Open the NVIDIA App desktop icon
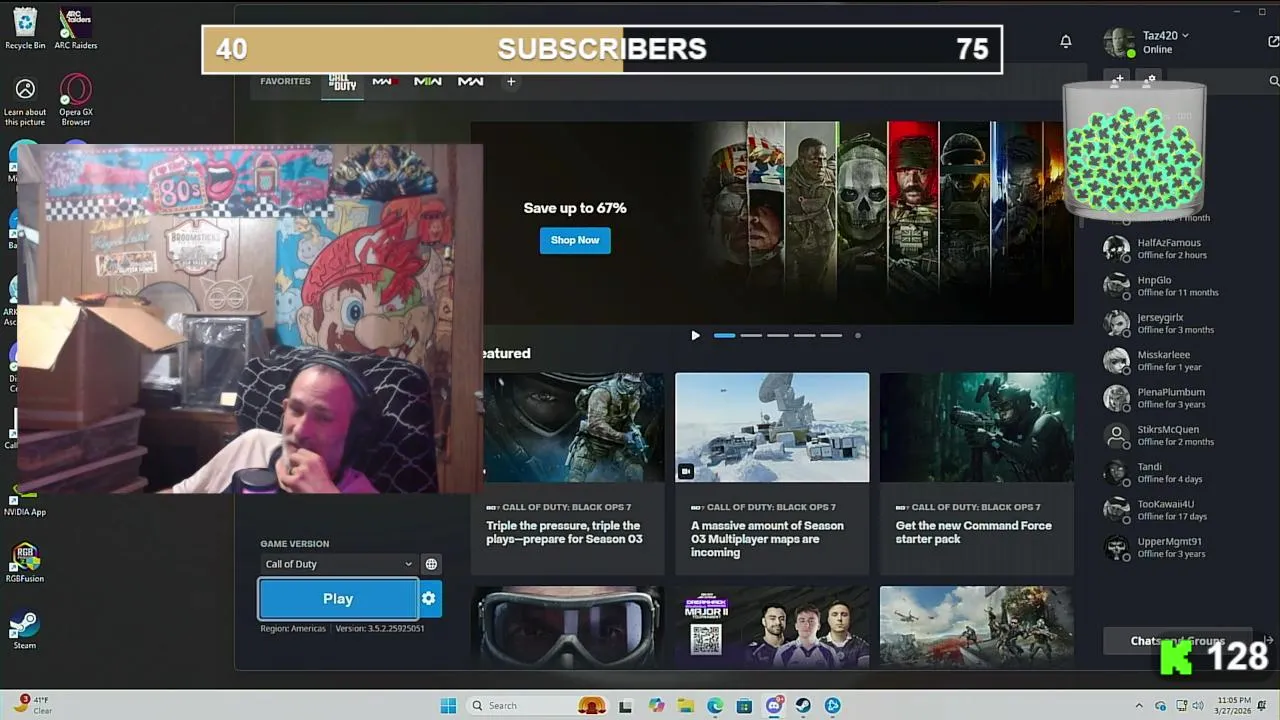This screenshot has height=720, width=1280. [x=25, y=502]
